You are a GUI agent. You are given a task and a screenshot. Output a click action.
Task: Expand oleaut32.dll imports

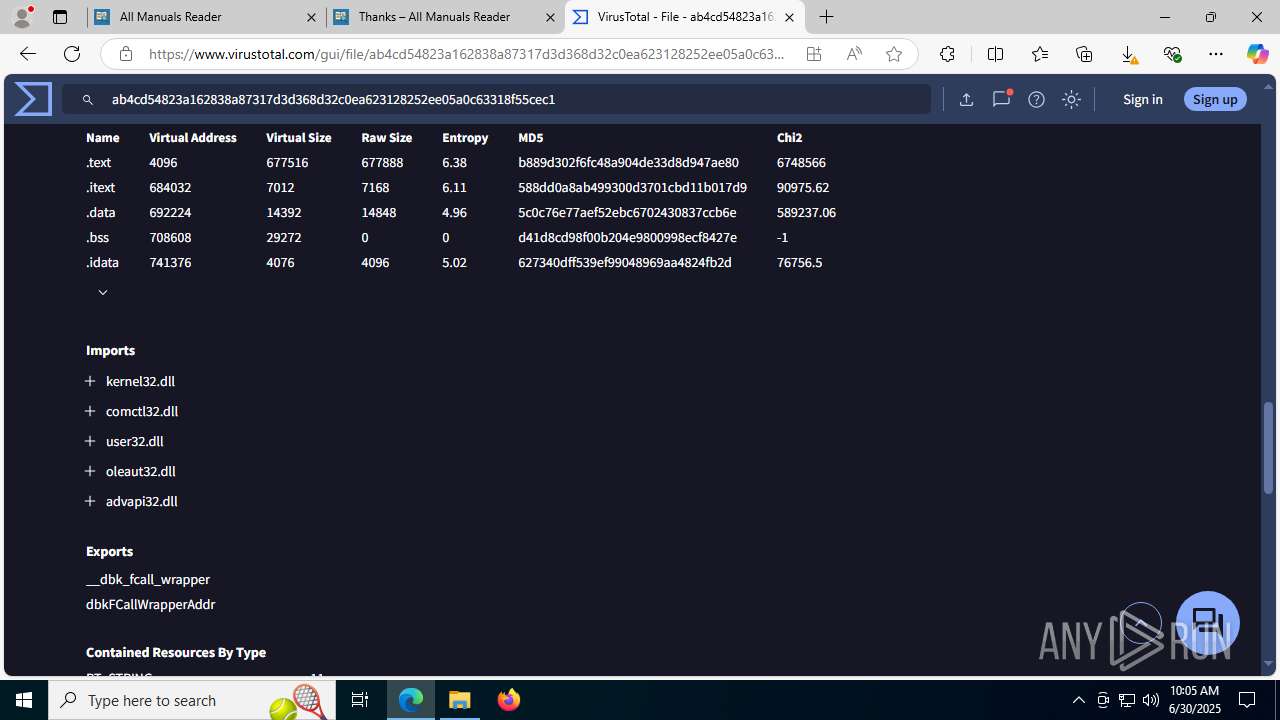pyautogui.click(x=90, y=471)
